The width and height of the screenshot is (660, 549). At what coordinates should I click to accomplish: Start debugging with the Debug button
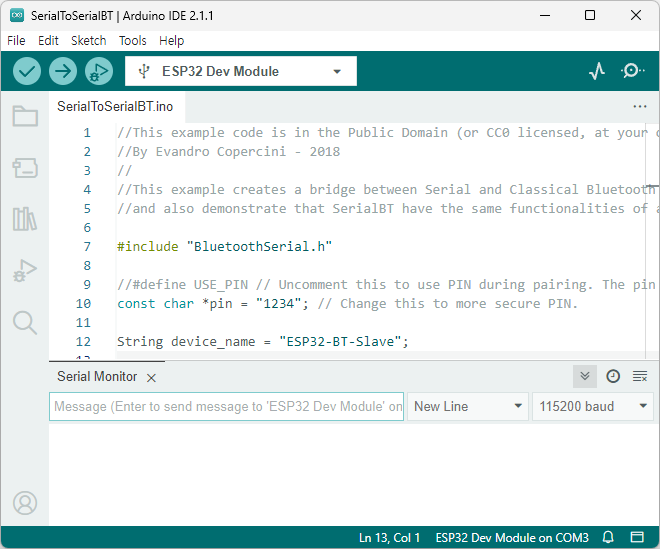99,71
